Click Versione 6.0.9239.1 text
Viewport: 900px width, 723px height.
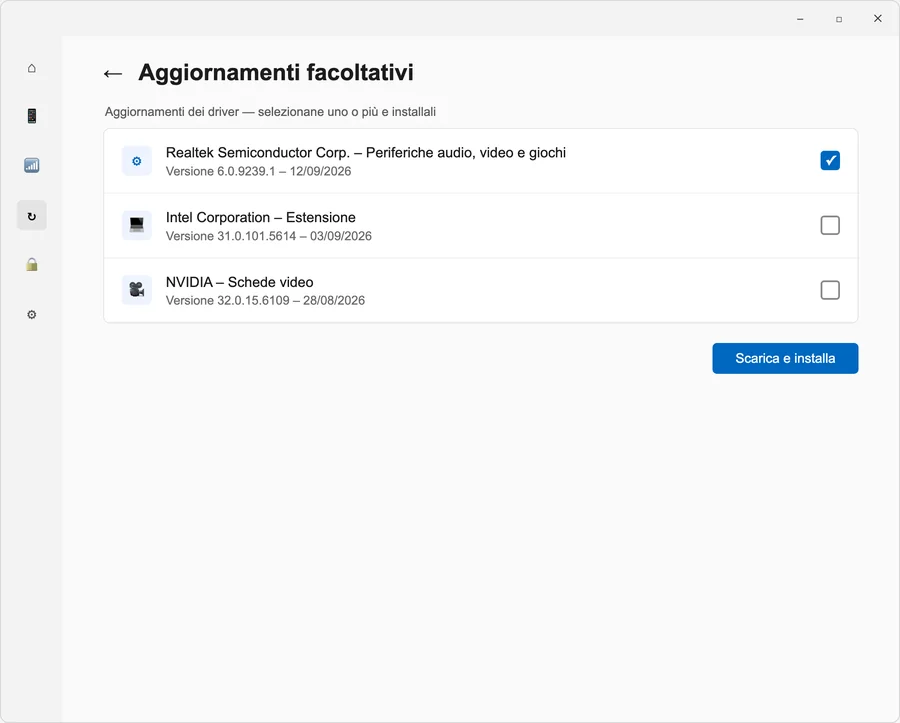[x=220, y=171]
